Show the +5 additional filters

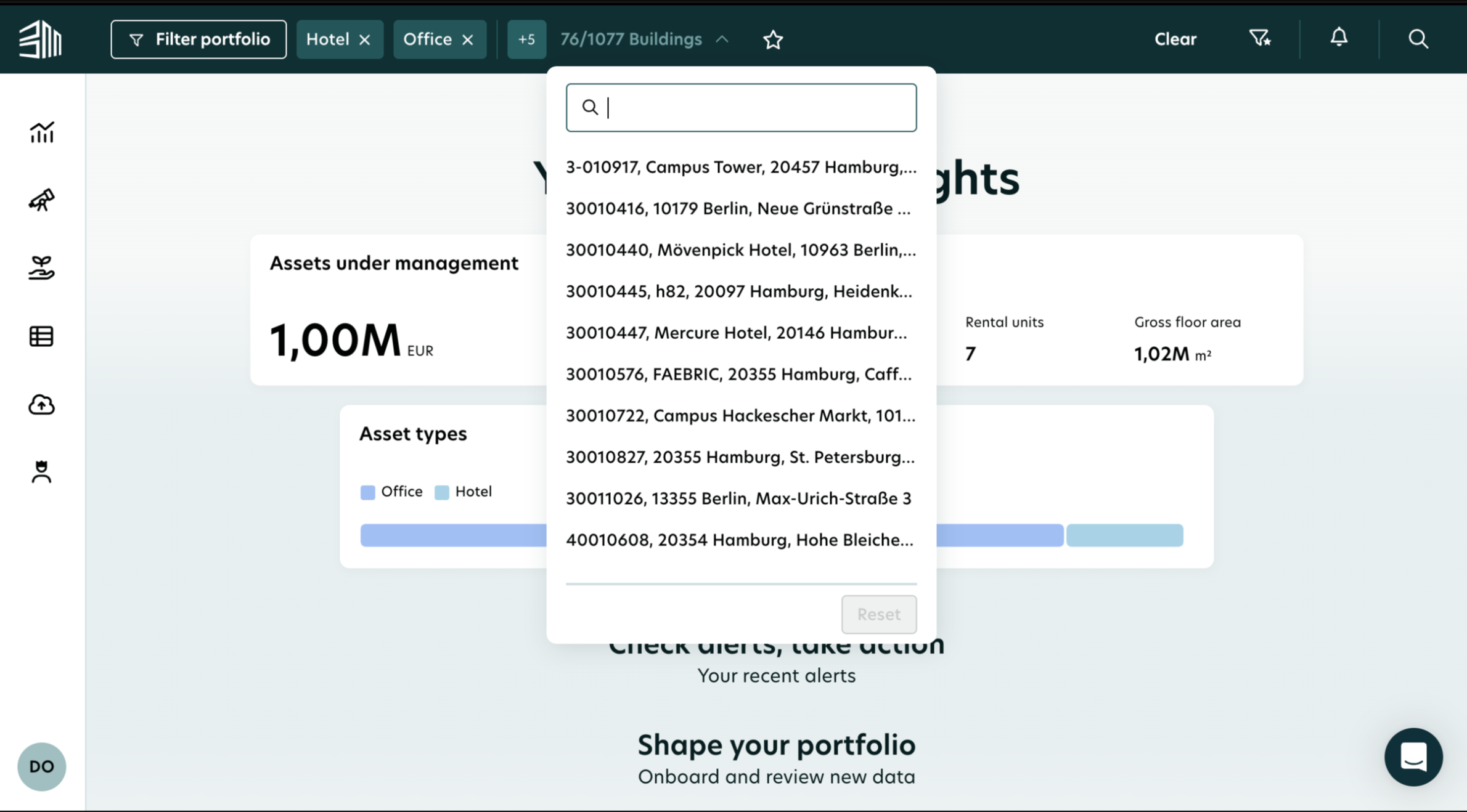click(526, 39)
